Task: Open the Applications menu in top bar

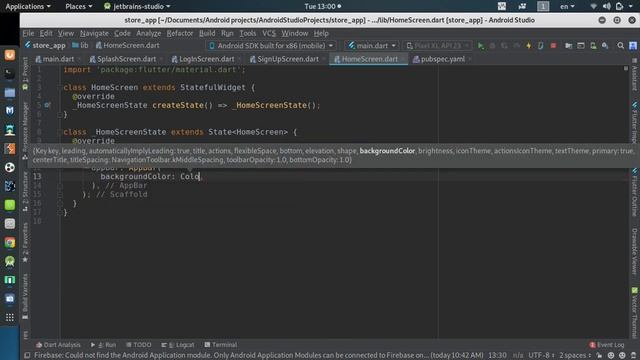Action: pos(28,6)
